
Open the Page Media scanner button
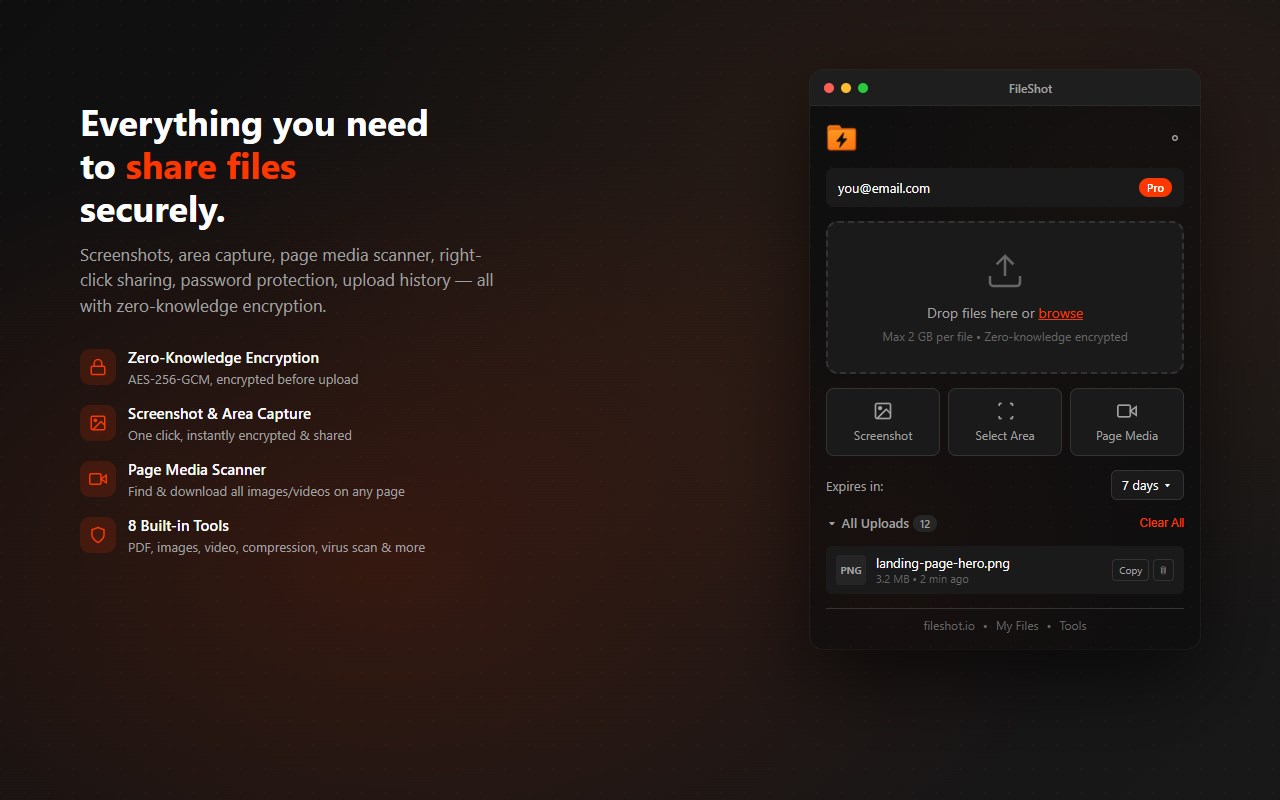(x=1127, y=422)
